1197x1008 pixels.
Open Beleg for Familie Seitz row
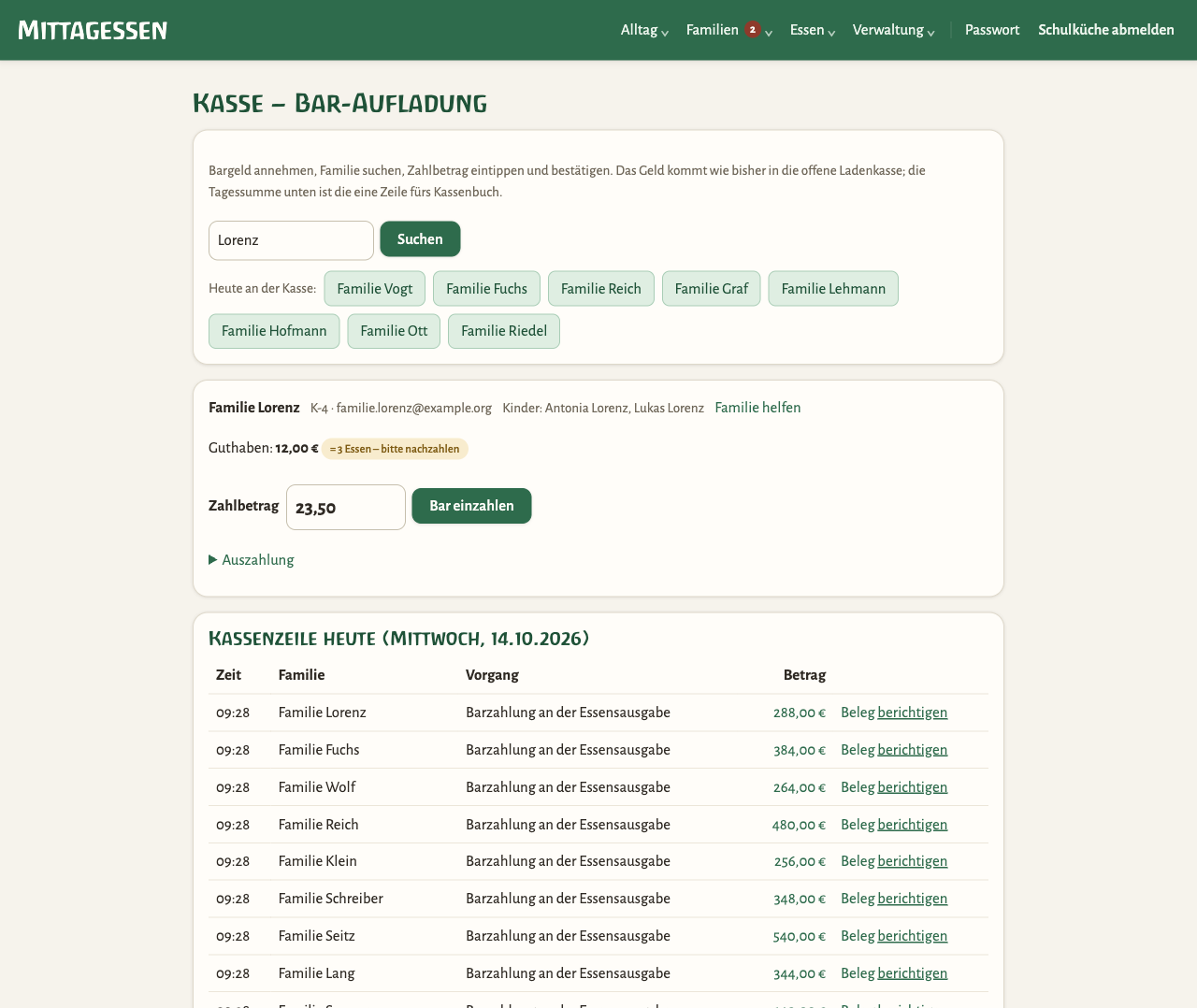pyautogui.click(x=858, y=936)
